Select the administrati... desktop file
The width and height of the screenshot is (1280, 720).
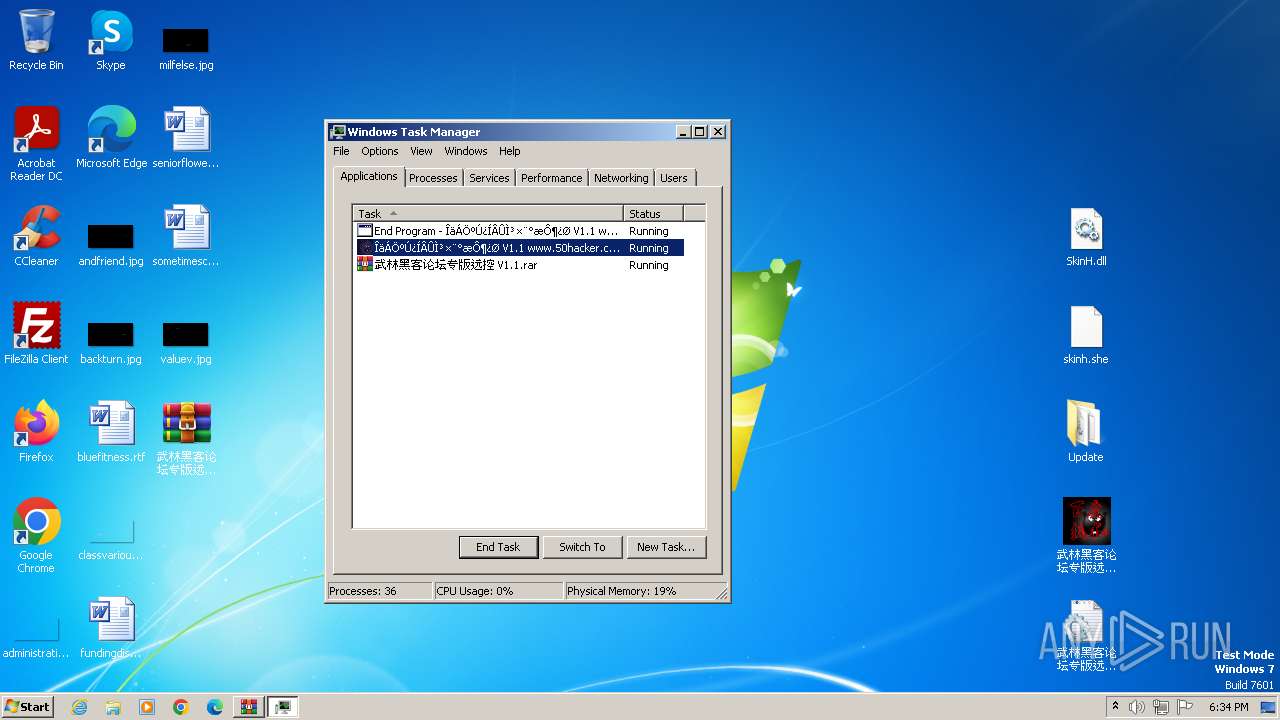tap(36, 639)
